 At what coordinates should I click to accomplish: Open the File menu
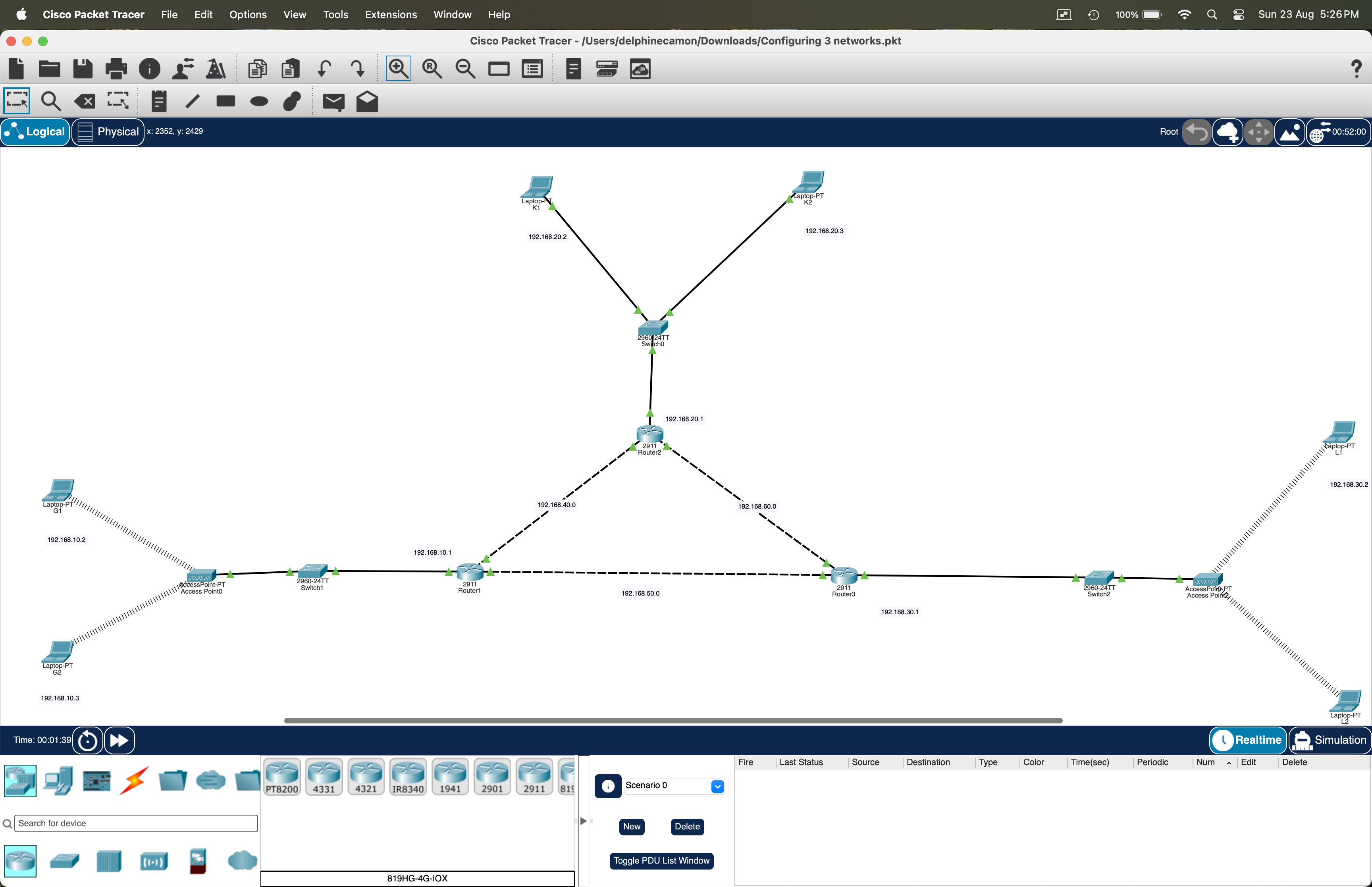[x=169, y=14]
